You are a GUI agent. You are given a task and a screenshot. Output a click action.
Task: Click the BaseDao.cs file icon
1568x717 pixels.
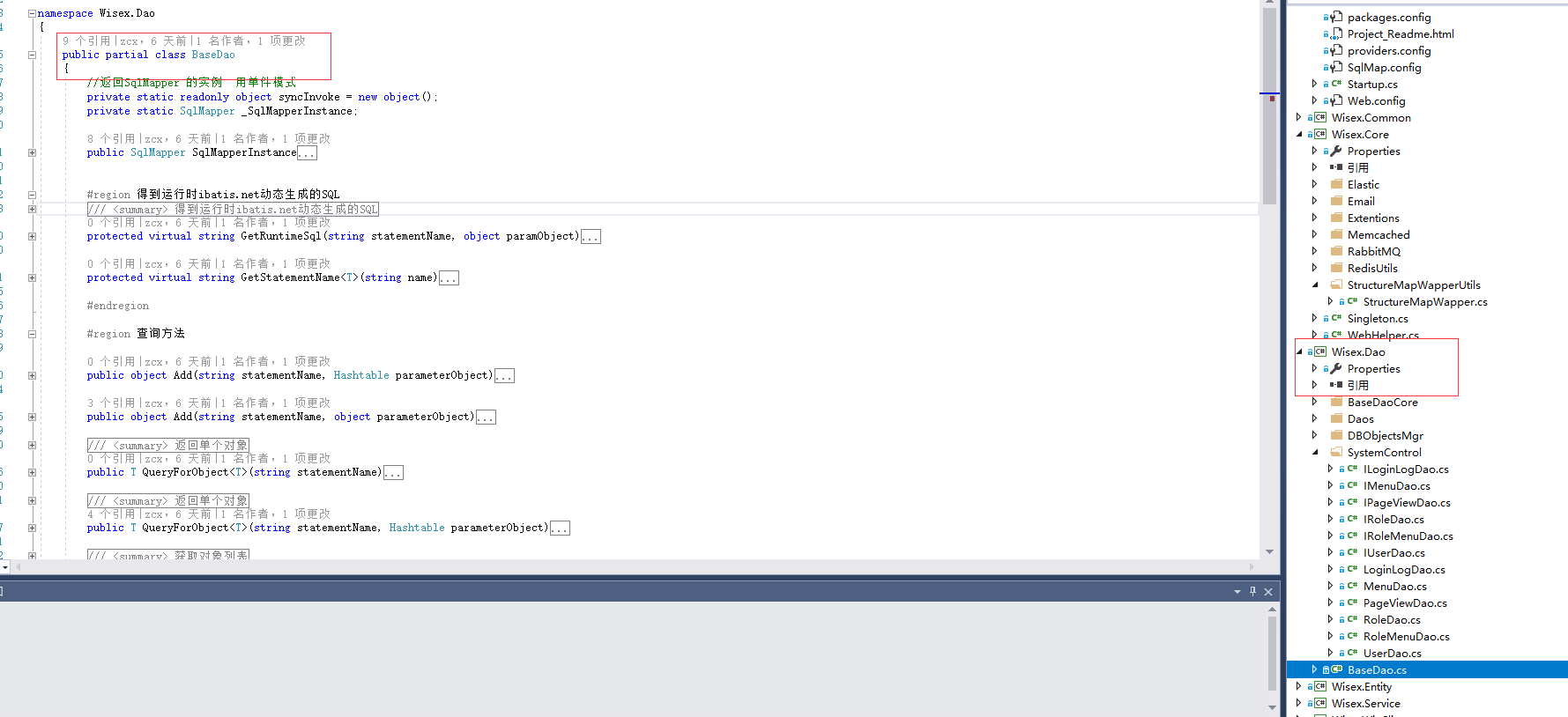[1336, 669]
